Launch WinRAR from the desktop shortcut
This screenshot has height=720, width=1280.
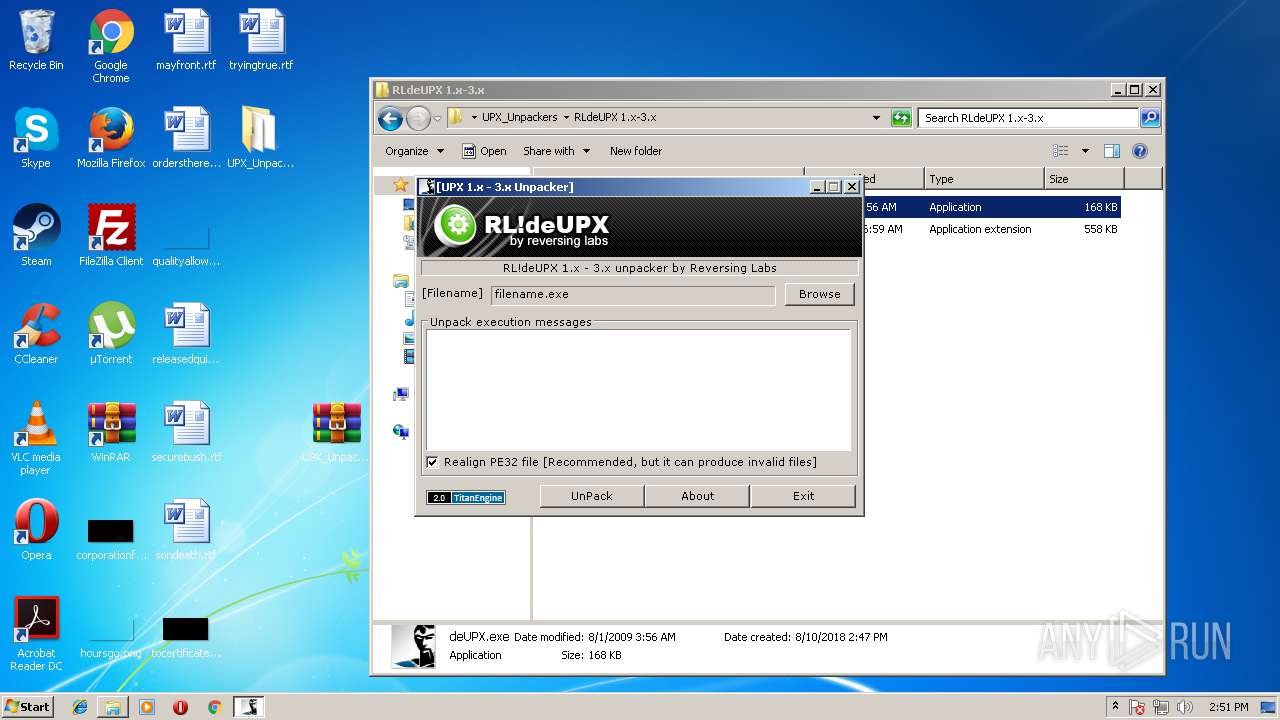111,432
